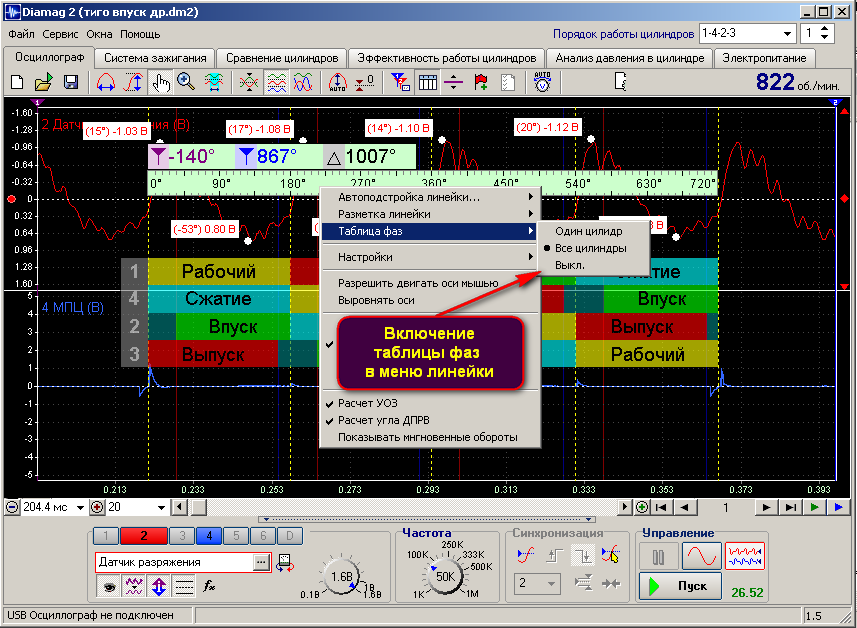Save the oscillogram with floppy disk icon

coord(71,83)
